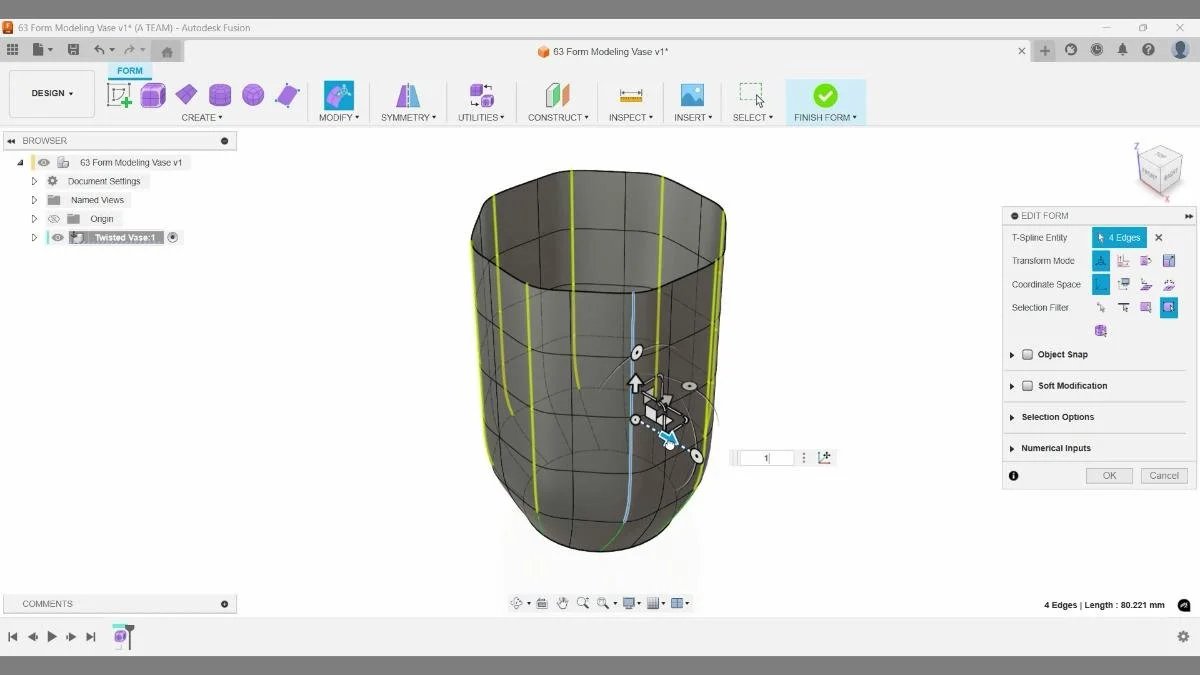This screenshot has width=1200, height=675.
Task: Select the Box primitive in Create toolbar
Action: tap(152, 95)
